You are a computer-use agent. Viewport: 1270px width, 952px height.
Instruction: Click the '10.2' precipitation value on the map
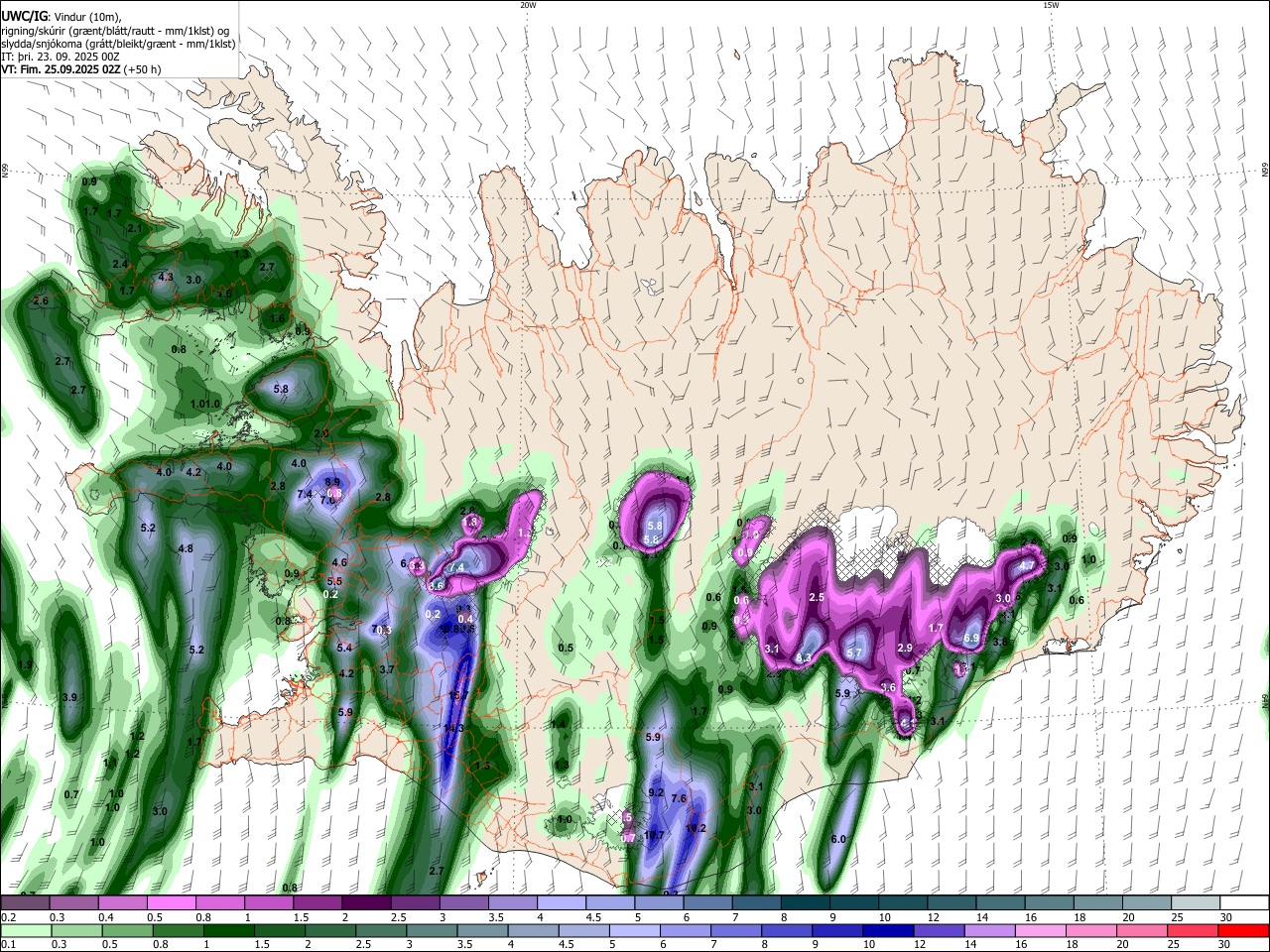[x=696, y=828]
